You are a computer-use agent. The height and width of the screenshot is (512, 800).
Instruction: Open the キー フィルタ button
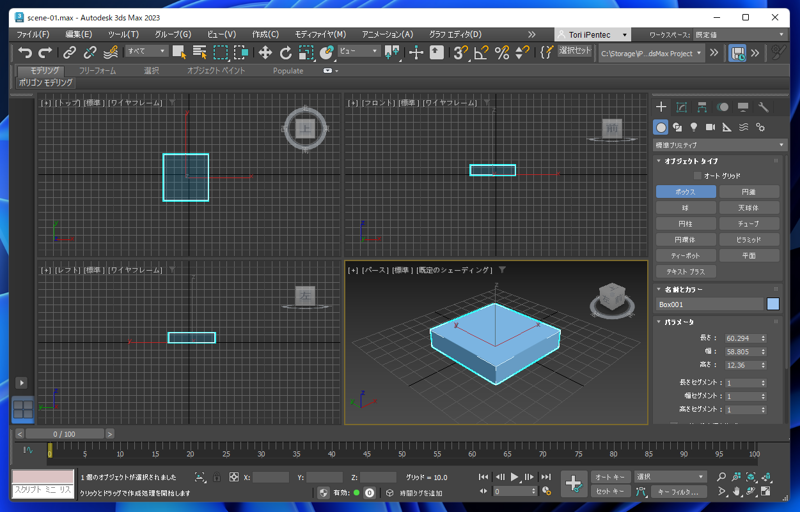point(677,492)
